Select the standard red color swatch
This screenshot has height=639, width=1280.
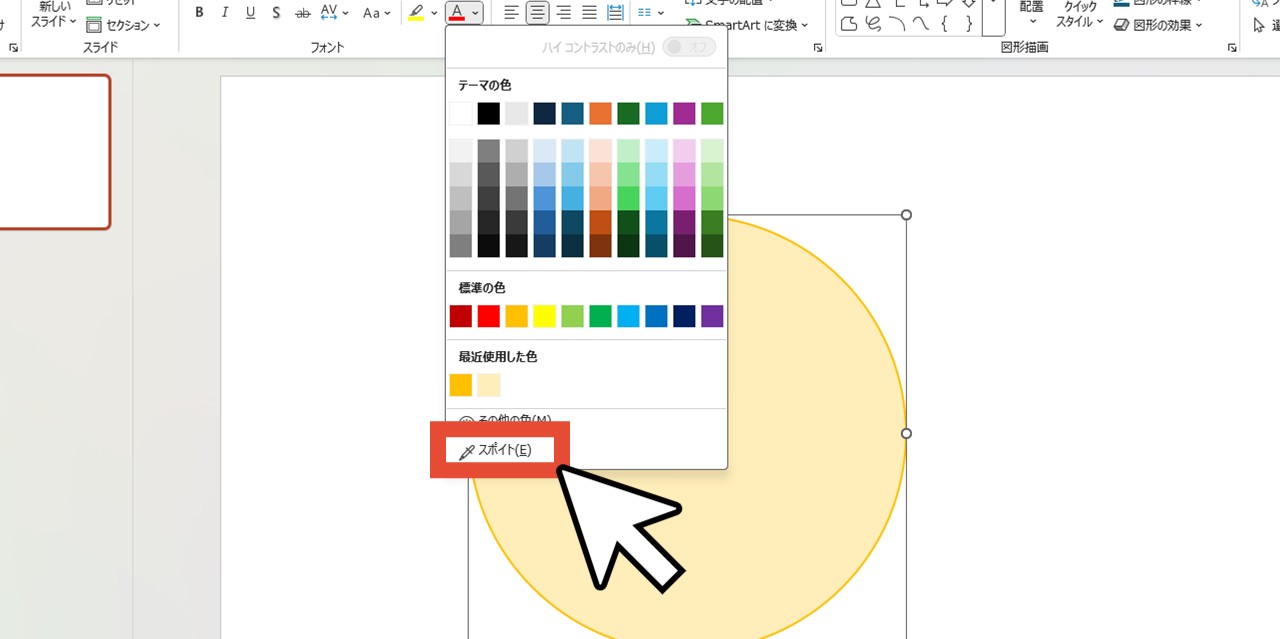488,316
